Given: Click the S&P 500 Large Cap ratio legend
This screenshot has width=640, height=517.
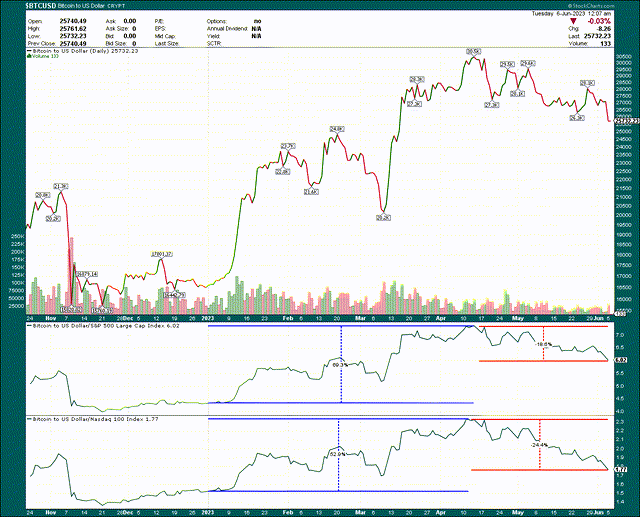Looking at the screenshot, I should [x=106, y=326].
